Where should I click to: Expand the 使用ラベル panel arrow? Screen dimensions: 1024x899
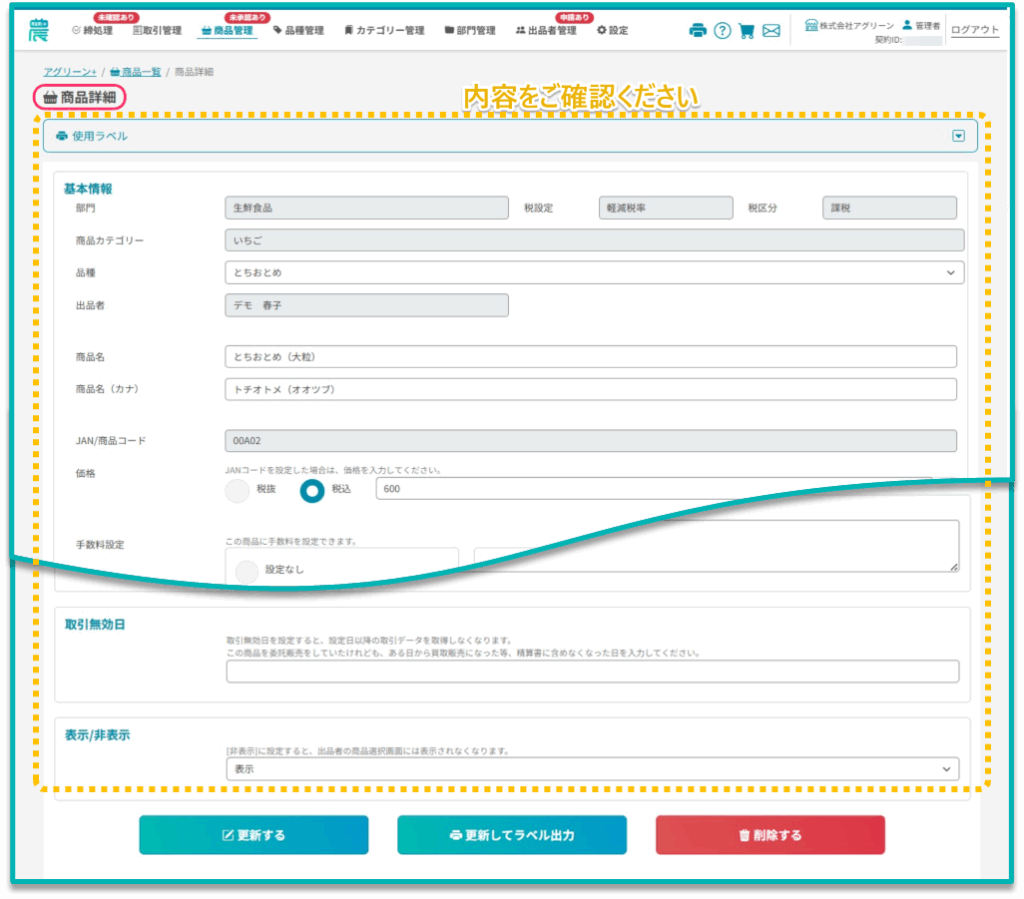click(958, 136)
